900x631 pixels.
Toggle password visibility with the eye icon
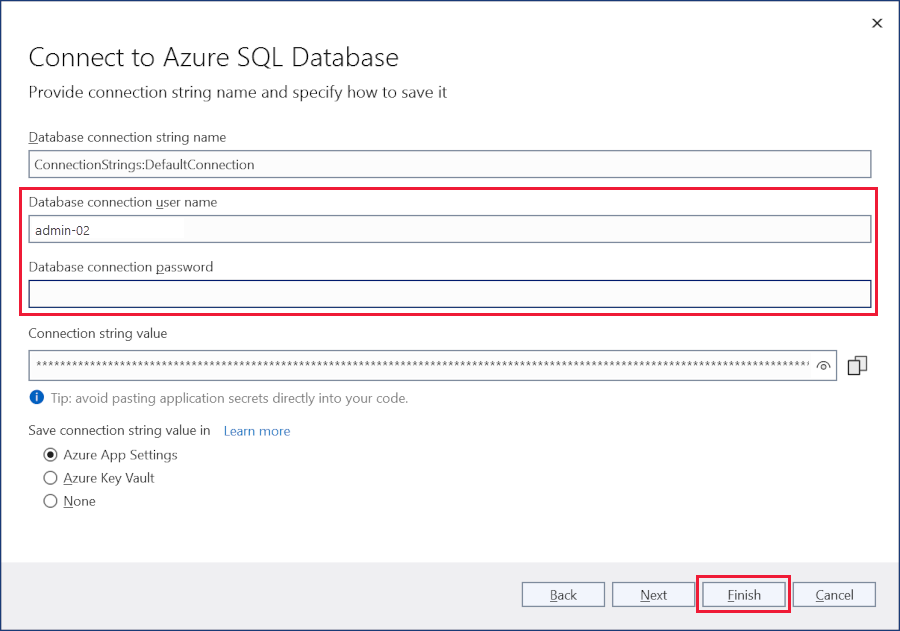(824, 365)
